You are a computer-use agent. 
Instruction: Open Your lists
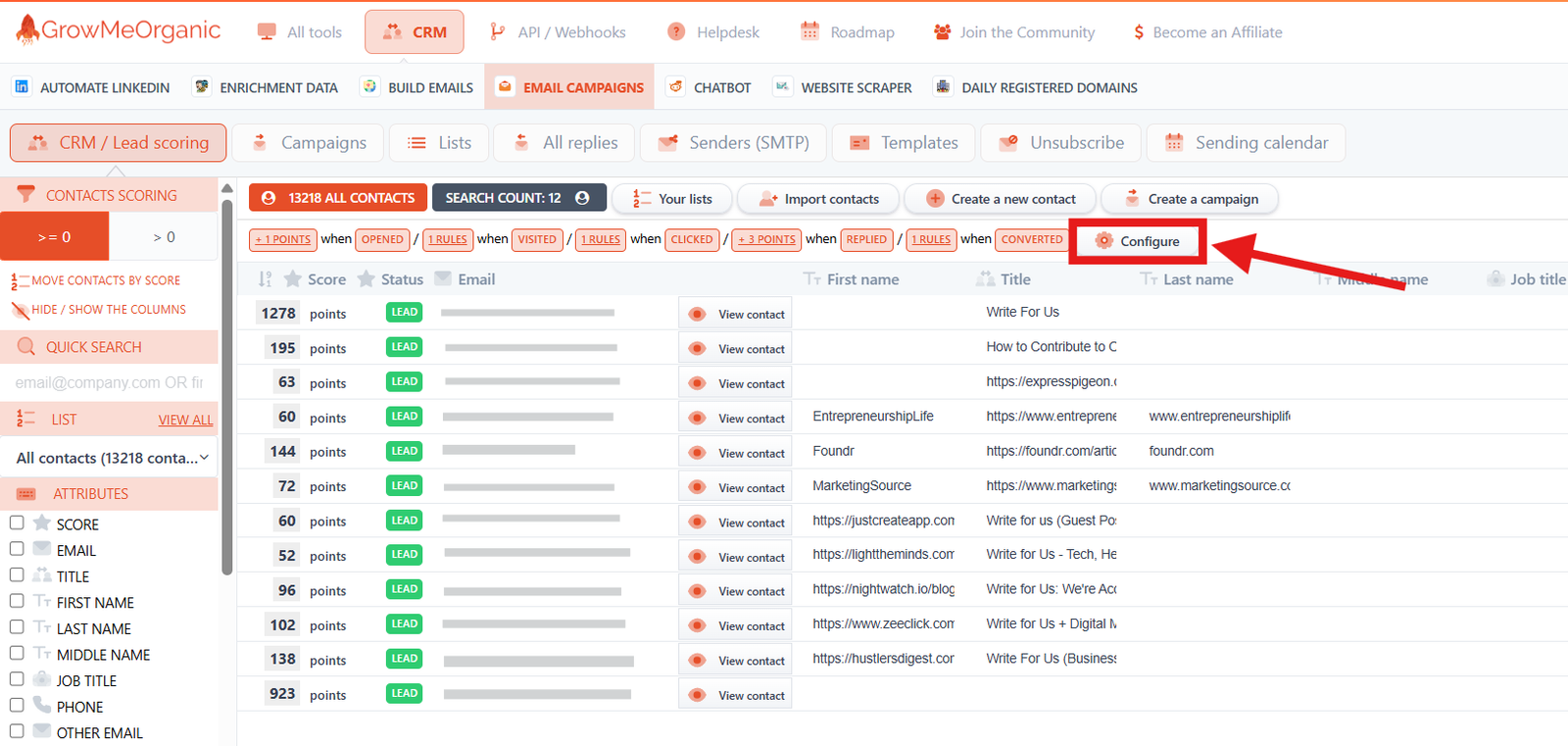[x=672, y=199]
